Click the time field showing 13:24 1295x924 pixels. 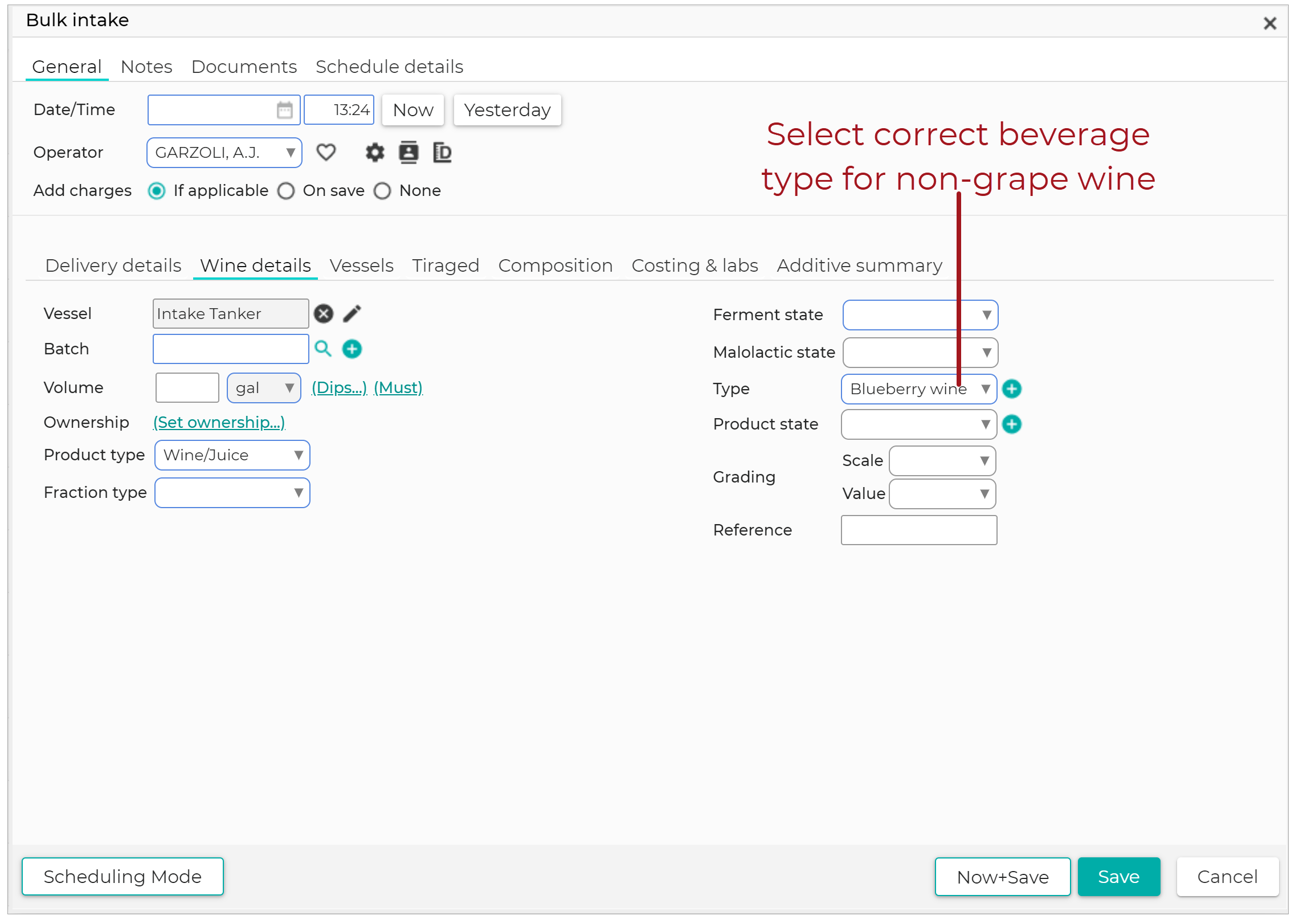[x=339, y=110]
